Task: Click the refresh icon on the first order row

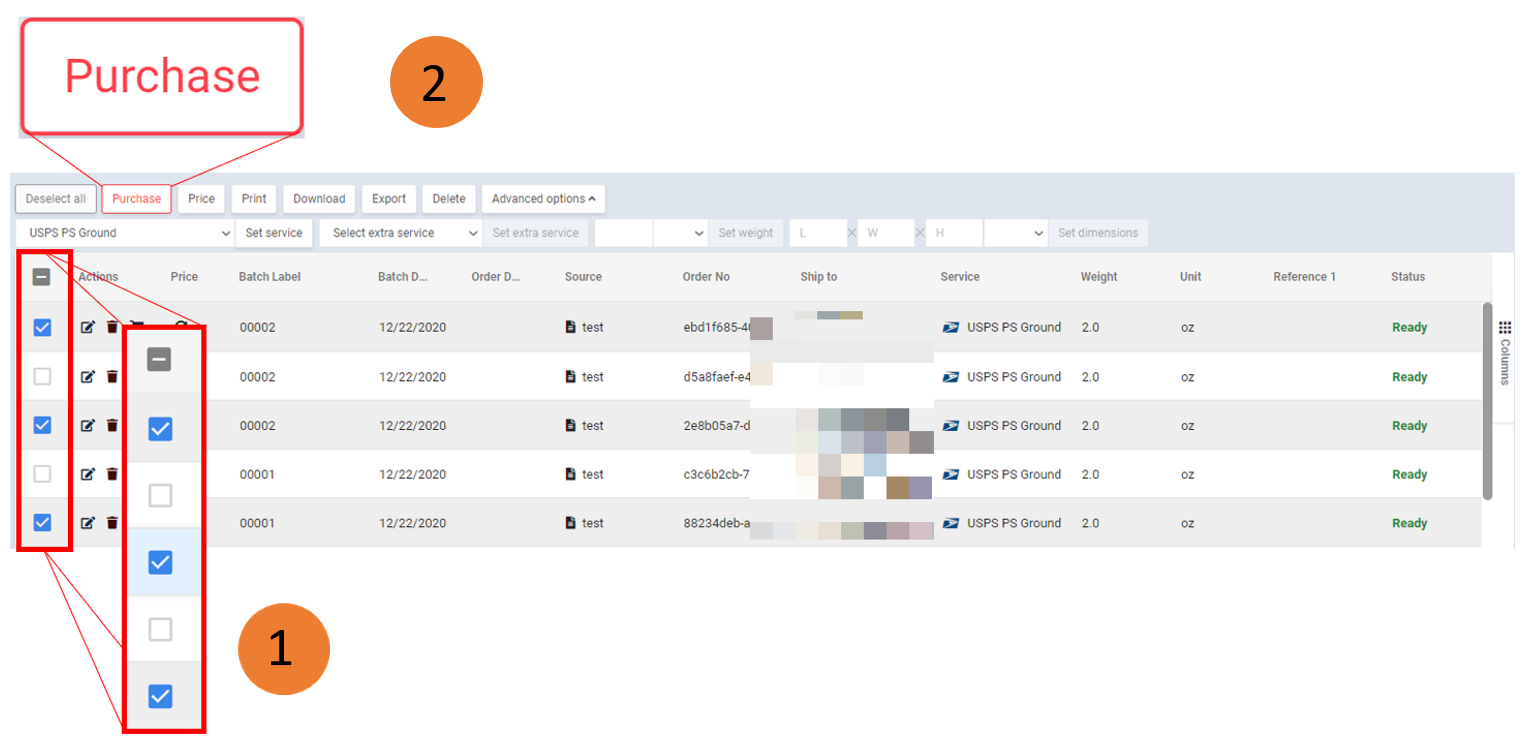Action: coord(180,323)
